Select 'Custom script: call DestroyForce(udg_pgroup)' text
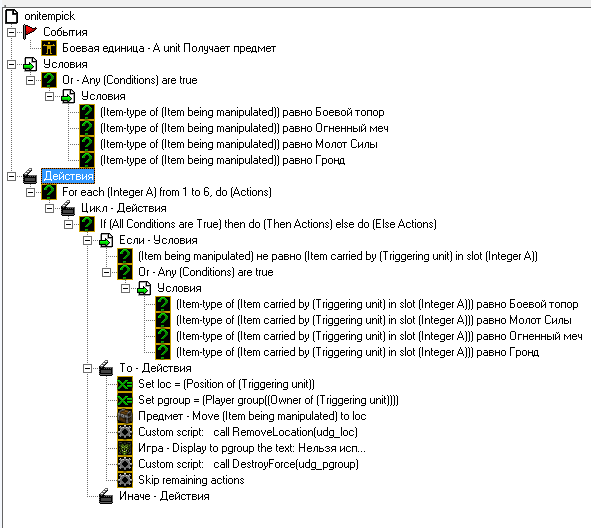The image size is (591, 528). point(248,464)
